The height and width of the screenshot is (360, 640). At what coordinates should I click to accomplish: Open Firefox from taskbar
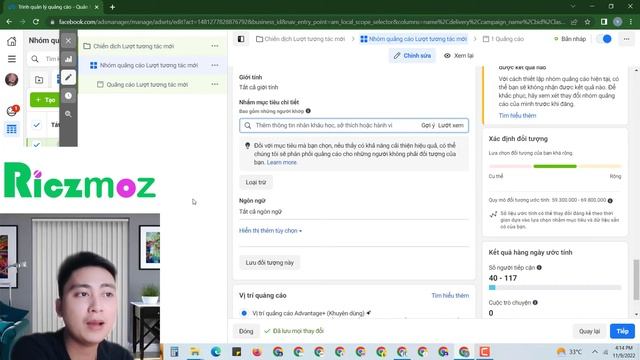pyautogui.click(x=257, y=351)
